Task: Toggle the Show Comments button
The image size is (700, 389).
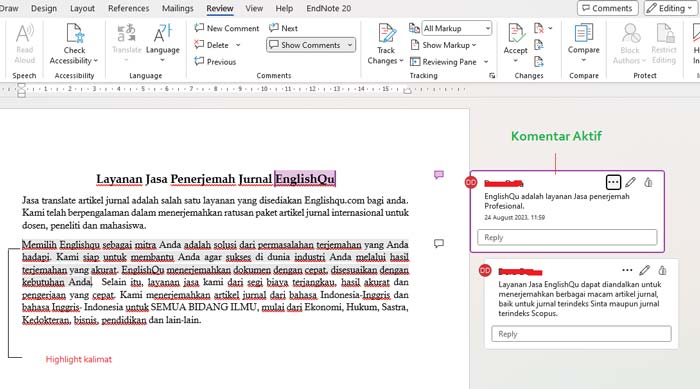Action: [x=306, y=45]
